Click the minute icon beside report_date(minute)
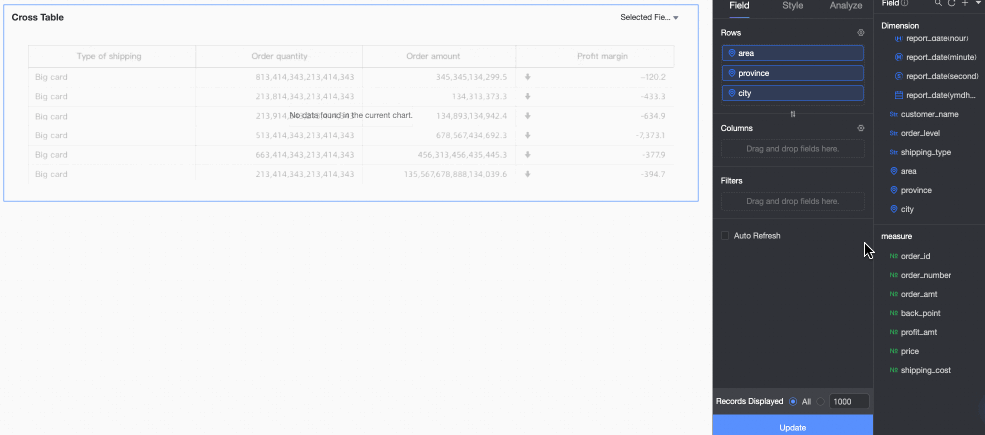 pos(899,57)
